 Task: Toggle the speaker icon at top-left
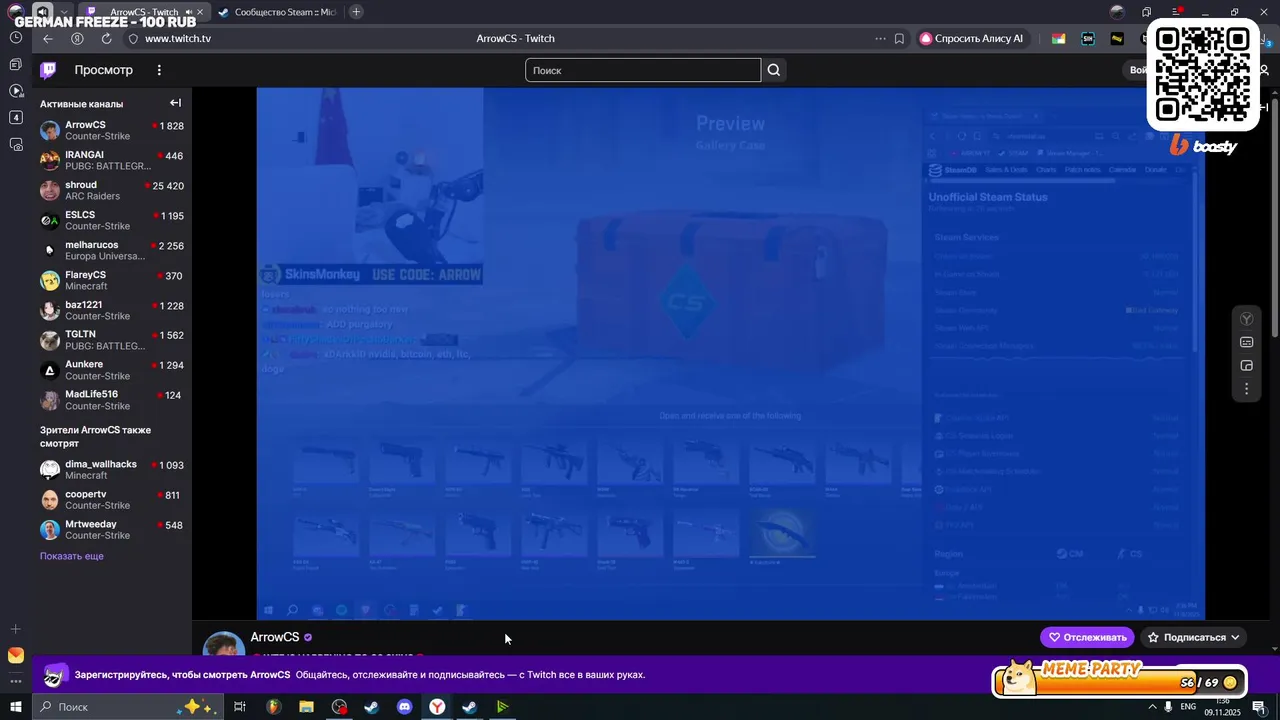pyautogui.click(x=43, y=12)
